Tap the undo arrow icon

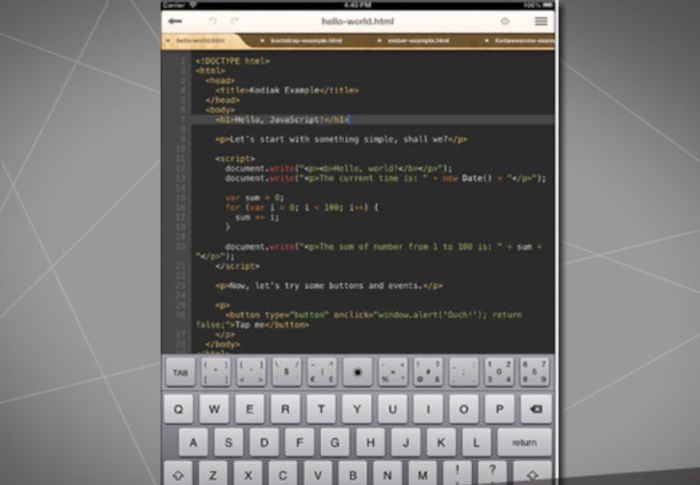[213, 21]
